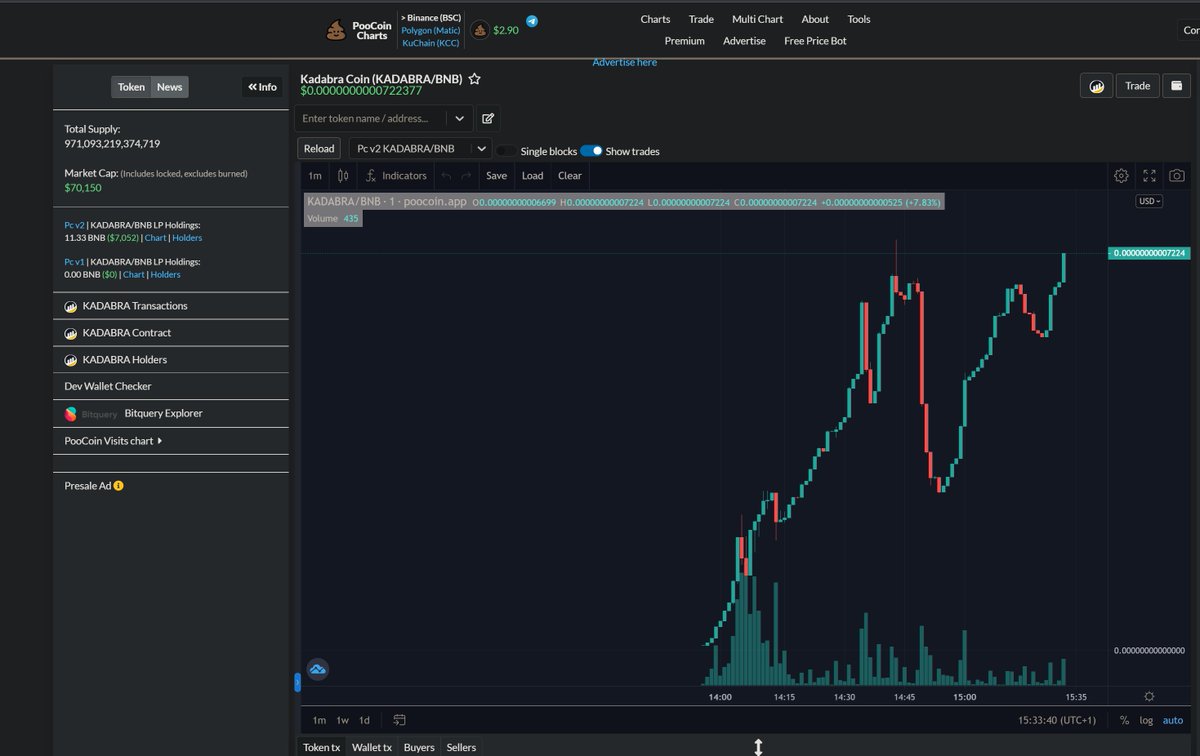Open chart settings gear icon
The width and height of the screenshot is (1200, 756).
click(1121, 176)
